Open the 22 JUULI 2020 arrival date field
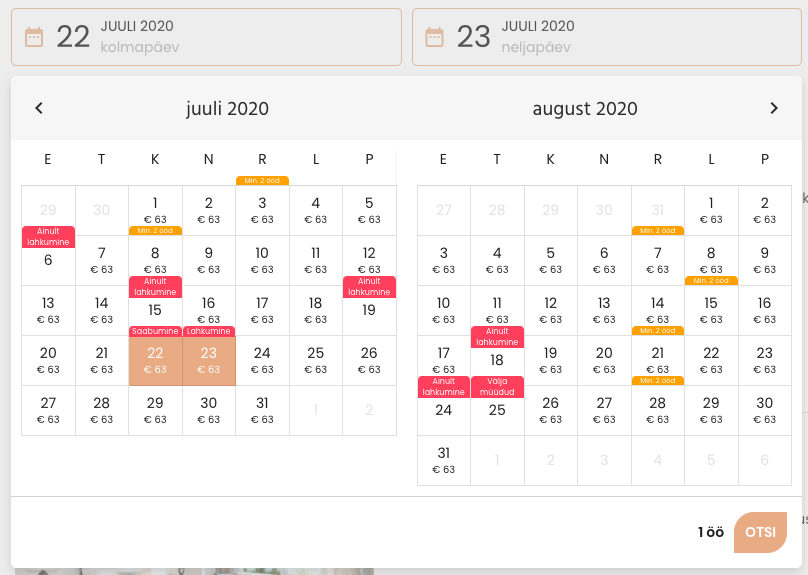Viewport: 808px width, 575px height. click(x=206, y=37)
